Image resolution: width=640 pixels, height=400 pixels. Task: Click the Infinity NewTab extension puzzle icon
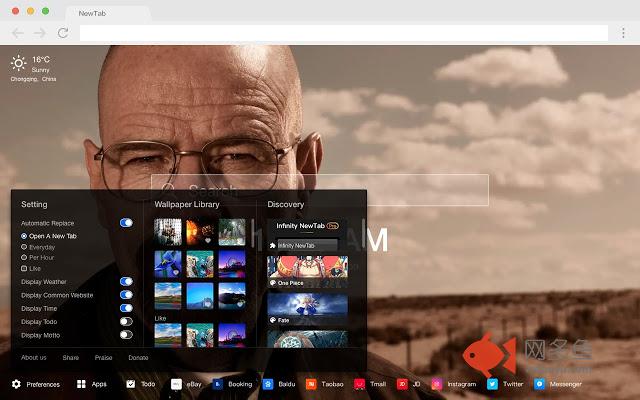[273, 245]
